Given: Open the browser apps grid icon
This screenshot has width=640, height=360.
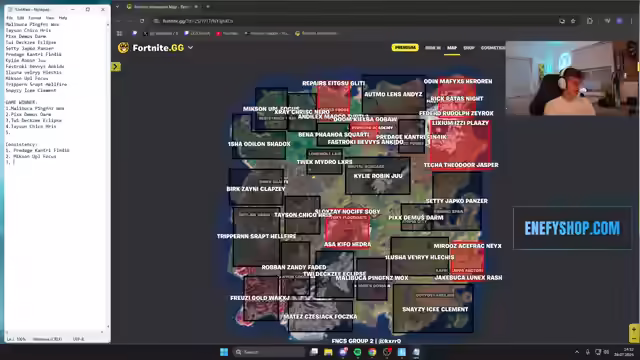Looking at the screenshot, I should click(x=119, y=33).
